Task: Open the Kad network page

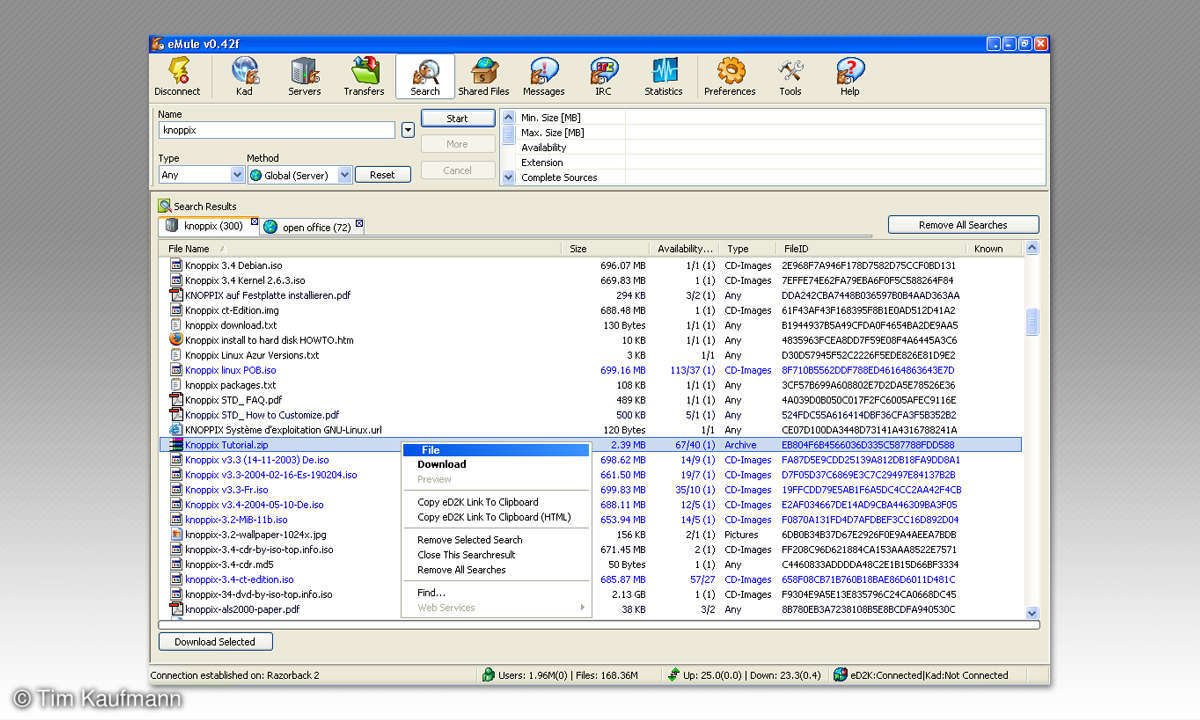Action: coord(244,77)
